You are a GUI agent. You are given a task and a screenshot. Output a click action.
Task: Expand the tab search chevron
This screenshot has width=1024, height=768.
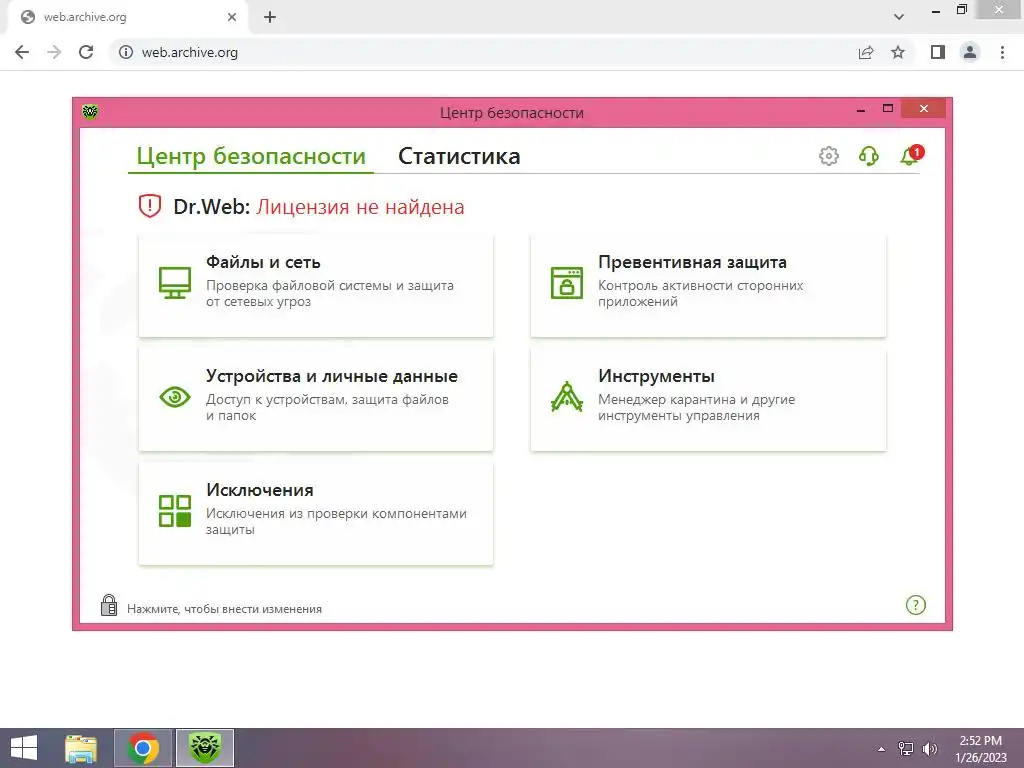[899, 17]
